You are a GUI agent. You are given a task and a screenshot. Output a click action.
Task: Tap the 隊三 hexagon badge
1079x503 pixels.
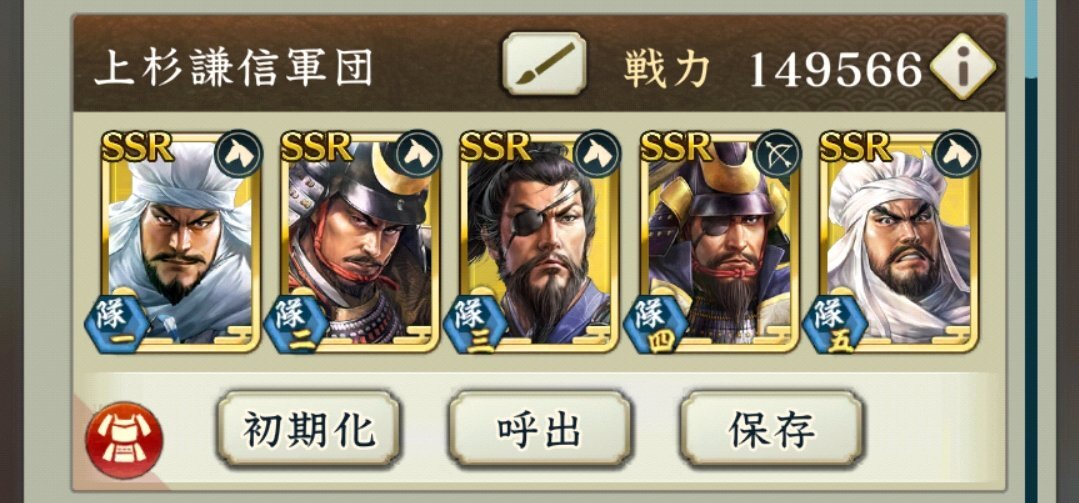coord(475,323)
